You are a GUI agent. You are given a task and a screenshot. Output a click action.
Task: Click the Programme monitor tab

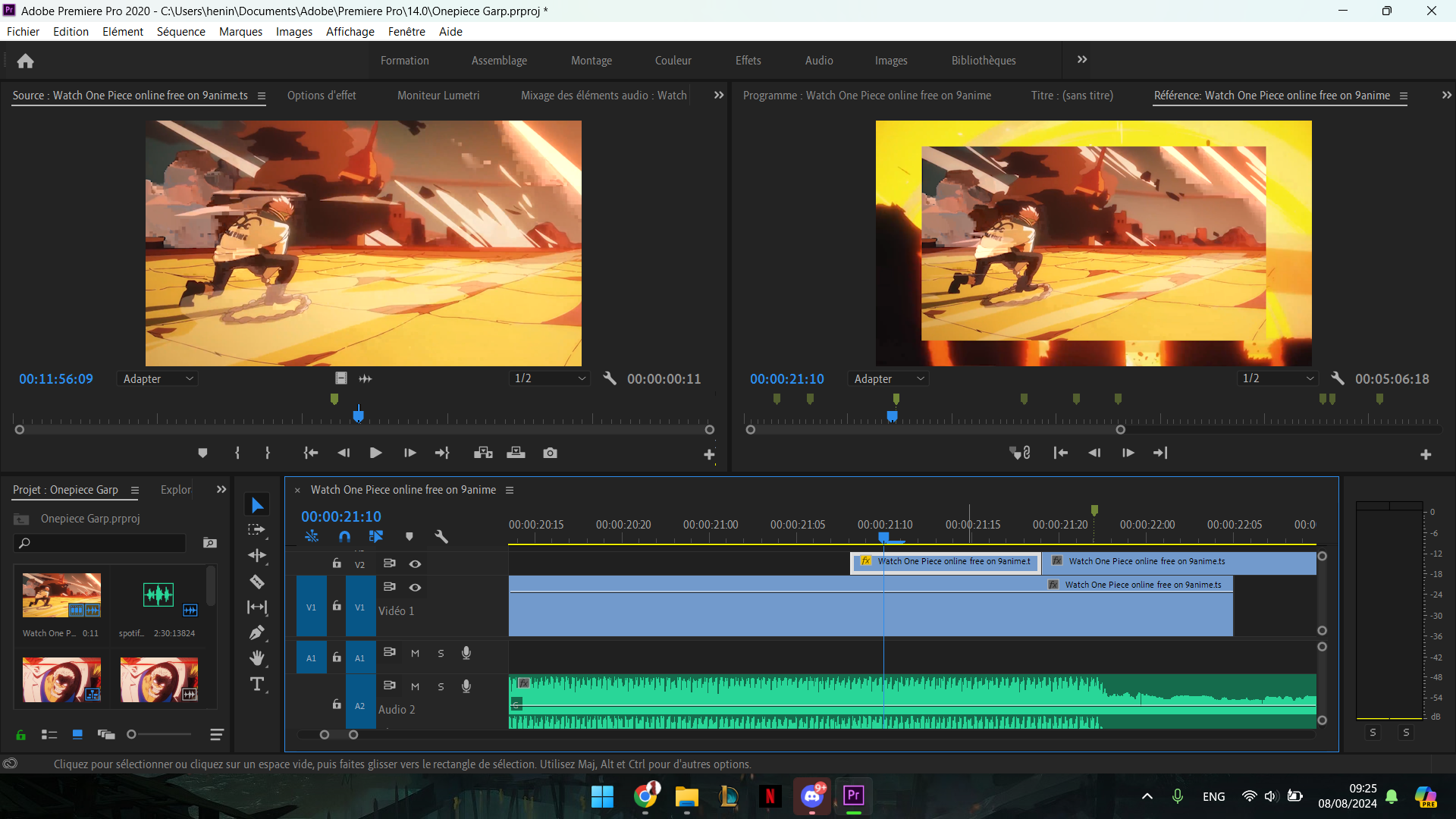tap(867, 96)
